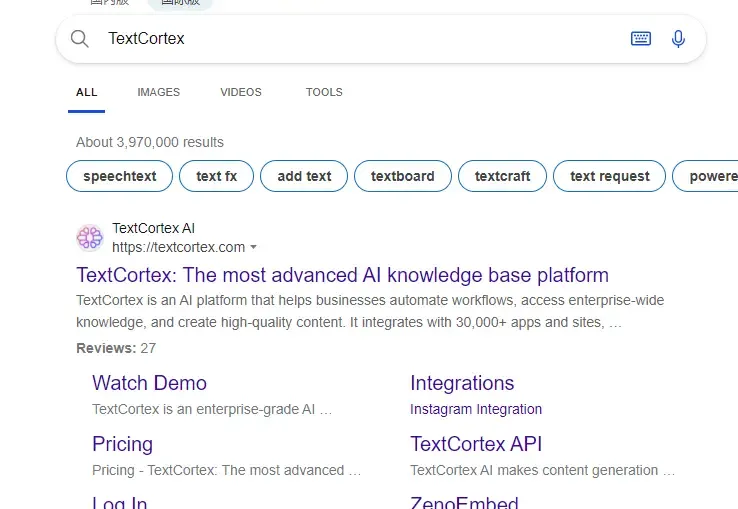Choose the 'add text' related search chip
The width and height of the screenshot is (738, 509).
(x=304, y=176)
